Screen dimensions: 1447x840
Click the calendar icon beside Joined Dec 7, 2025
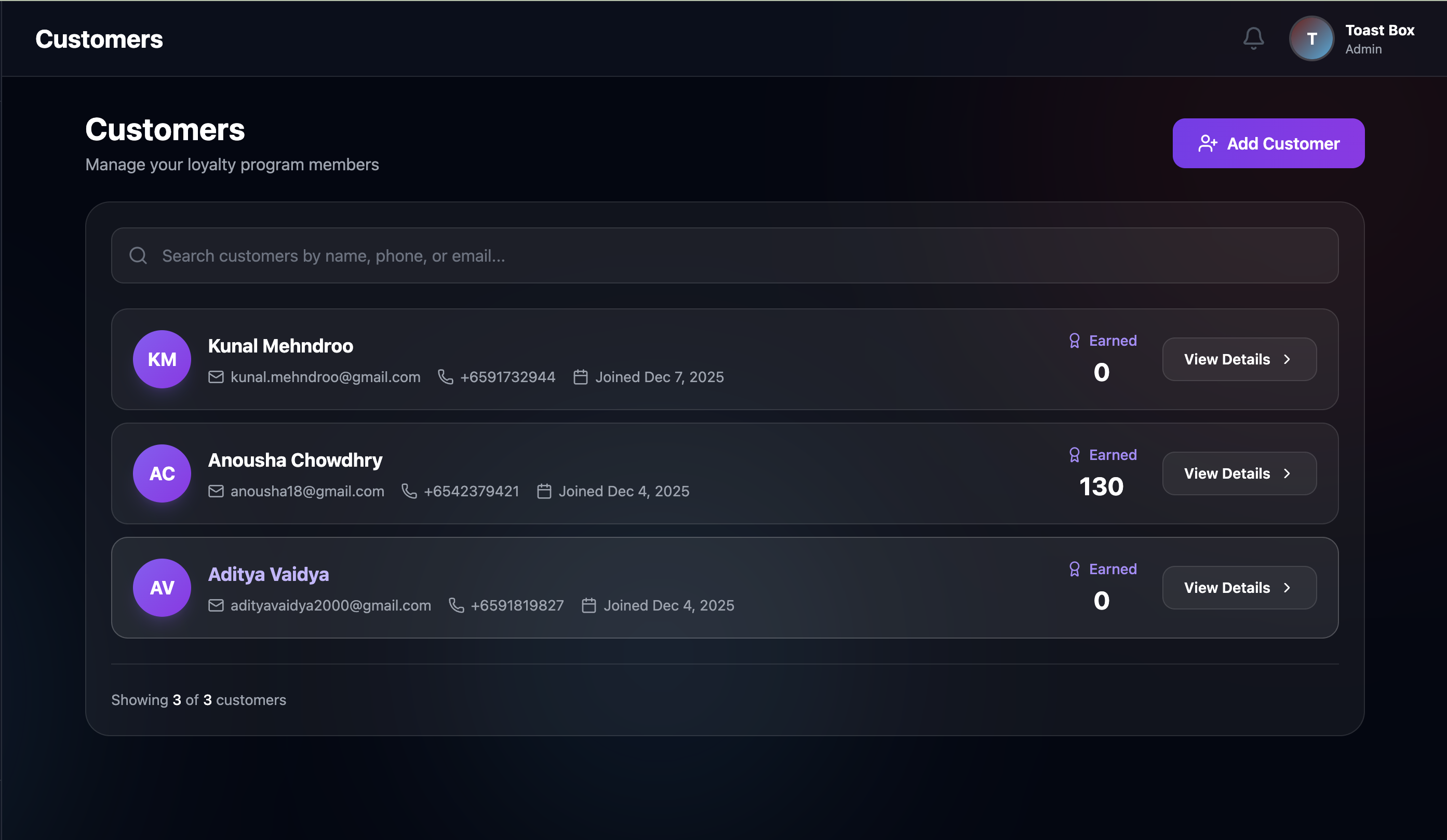pos(581,377)
